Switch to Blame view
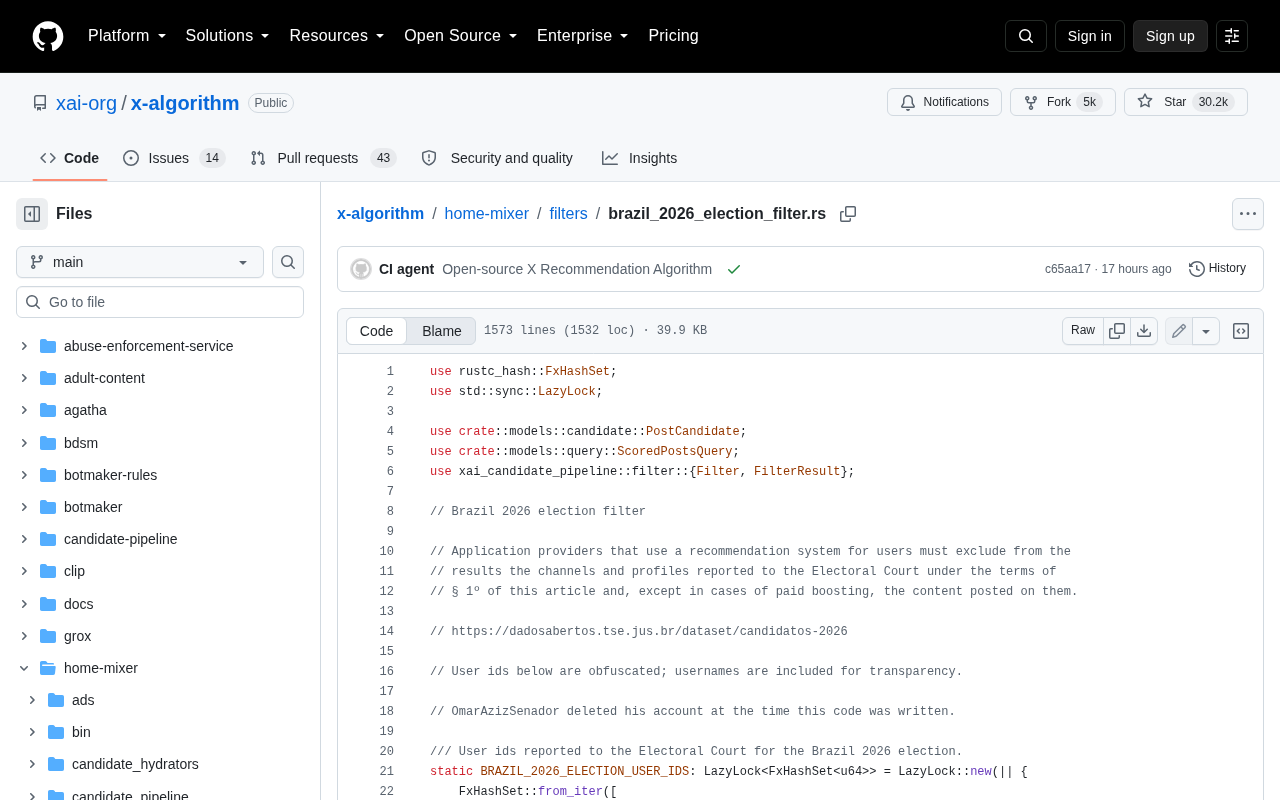This screenshot has height=800, width=1280. [442, 331]
